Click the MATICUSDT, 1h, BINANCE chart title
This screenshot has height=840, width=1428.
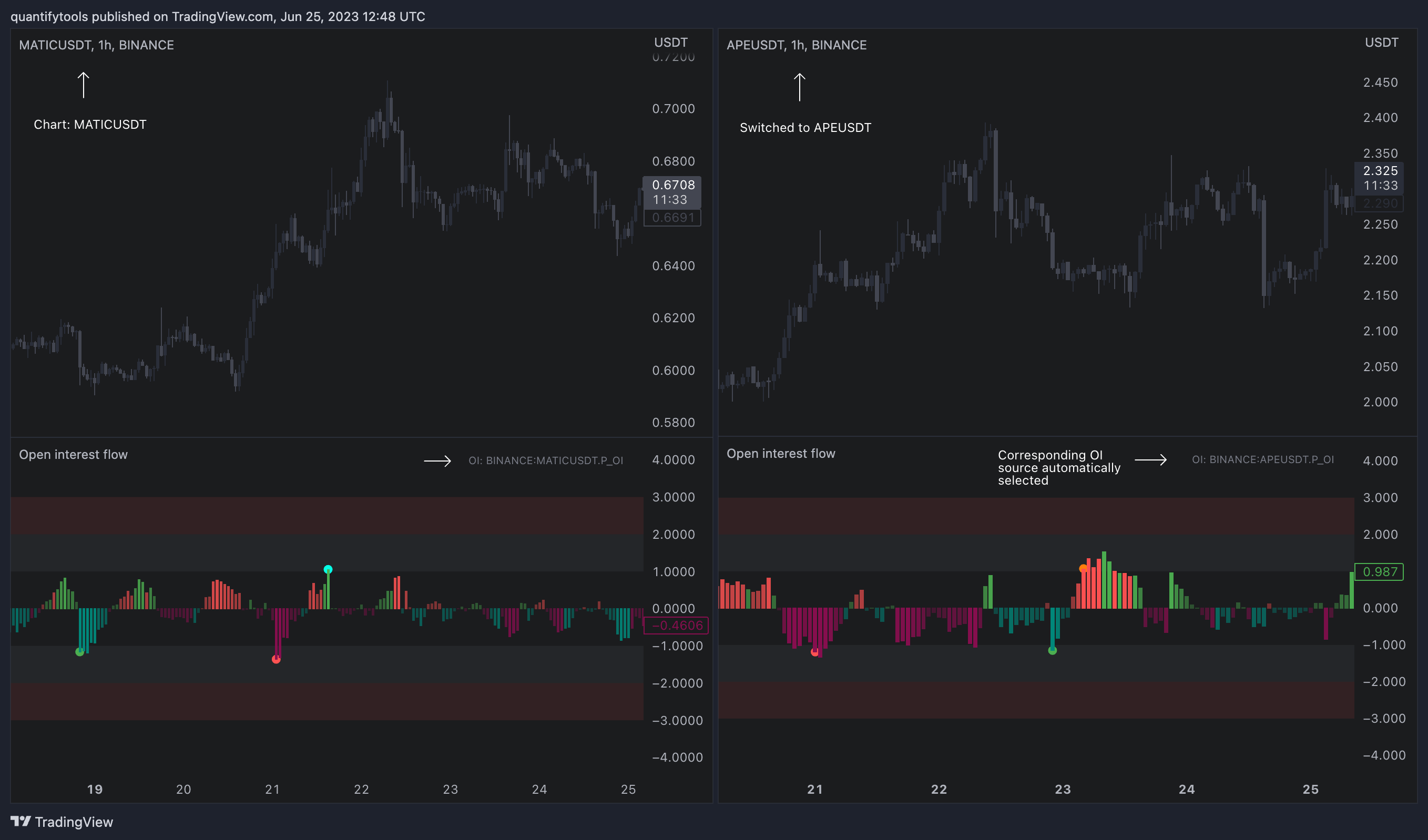[x=96, y=45]
